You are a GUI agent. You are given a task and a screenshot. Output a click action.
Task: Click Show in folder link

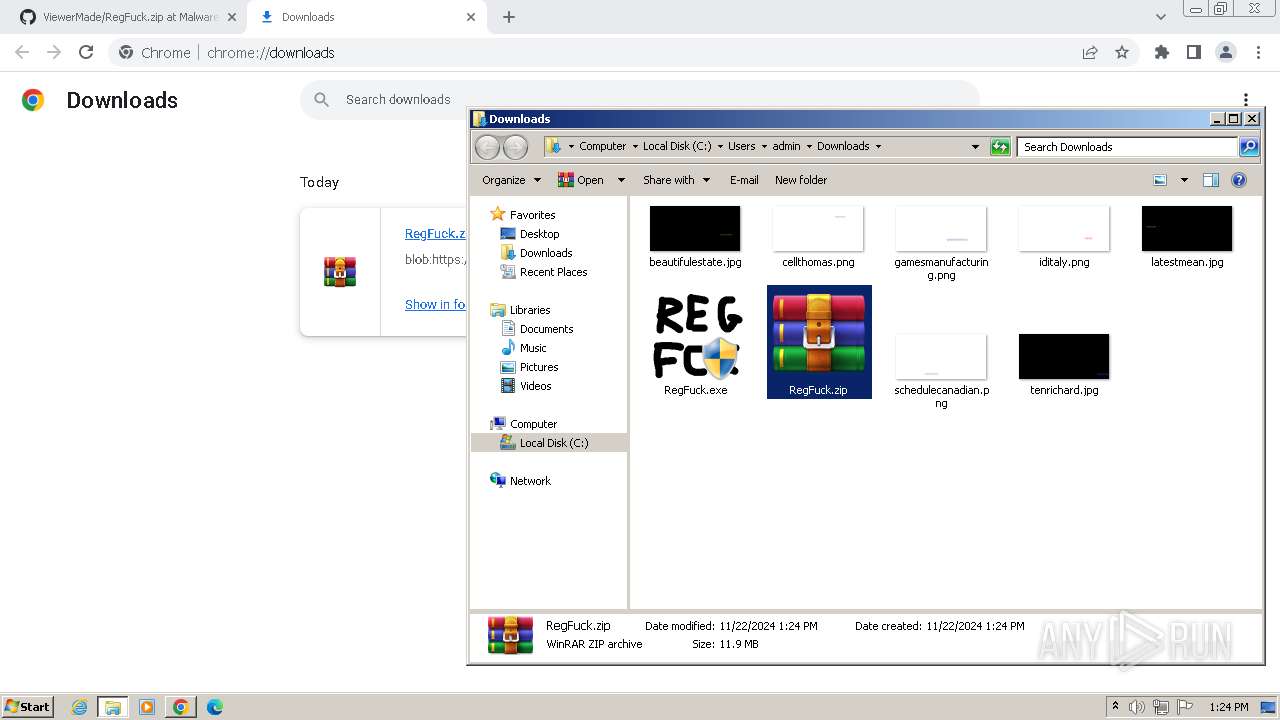435,304
